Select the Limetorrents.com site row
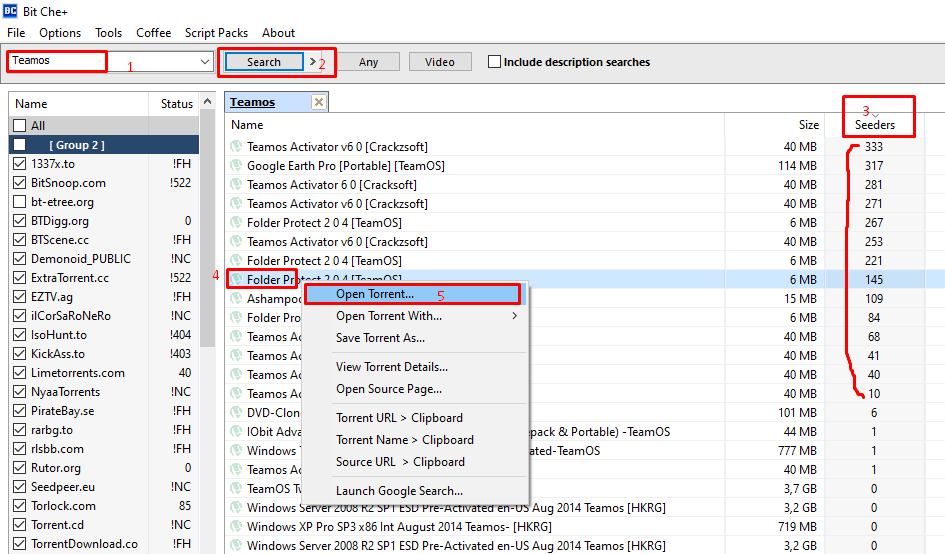This screenshot has width=945, height=554. pyautogui.click(x=104, y=373)
